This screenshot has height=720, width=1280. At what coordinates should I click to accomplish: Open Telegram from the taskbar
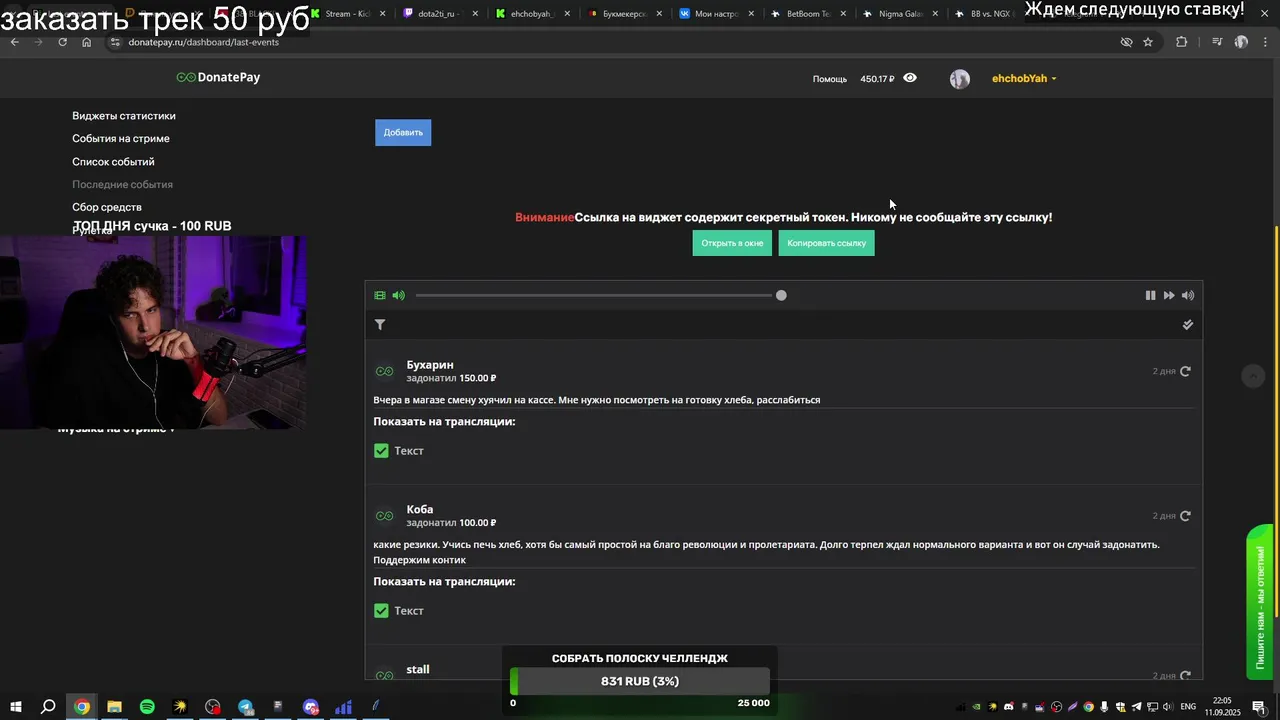point(245,707)
